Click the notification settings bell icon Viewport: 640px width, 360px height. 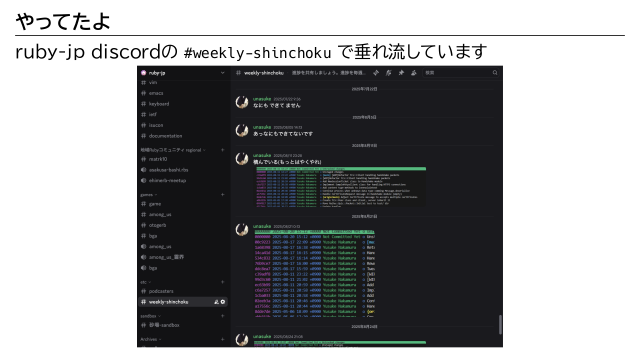click(x=389, y=73)
